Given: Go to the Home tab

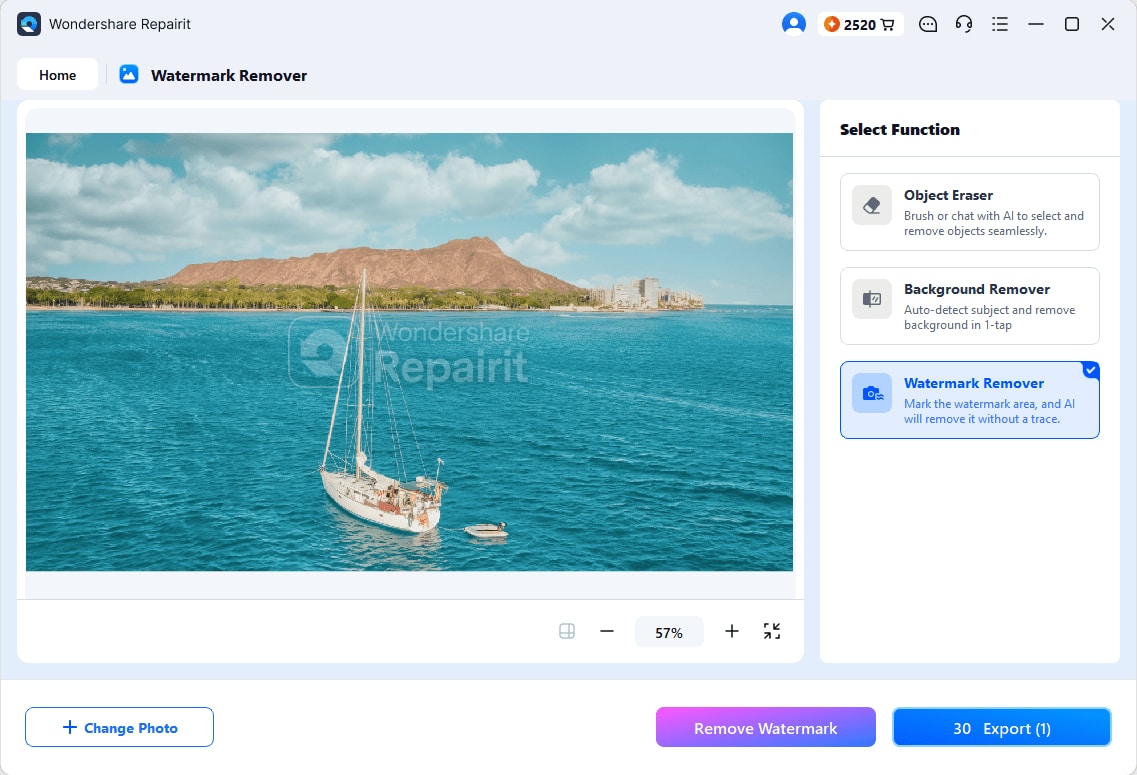Looking at the screenshot, I should coord(57,75).
